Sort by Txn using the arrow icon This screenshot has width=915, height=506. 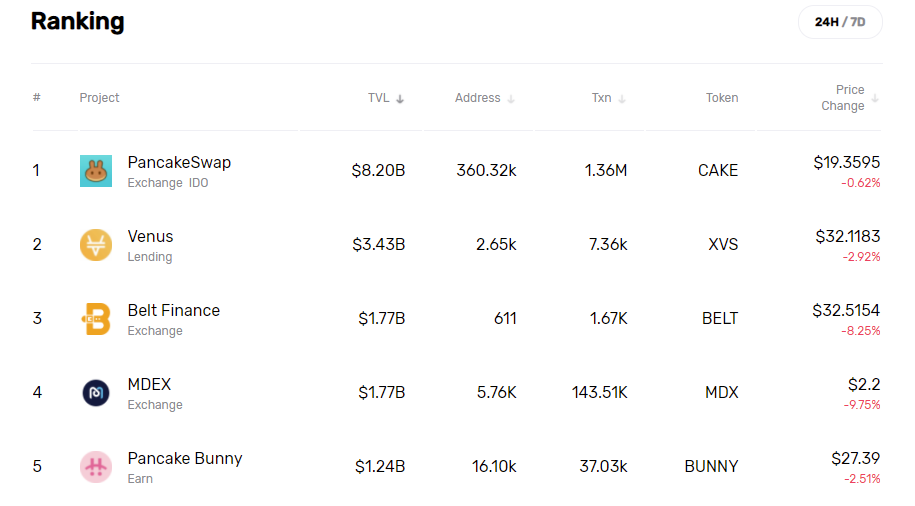click(x=621, y=99)
